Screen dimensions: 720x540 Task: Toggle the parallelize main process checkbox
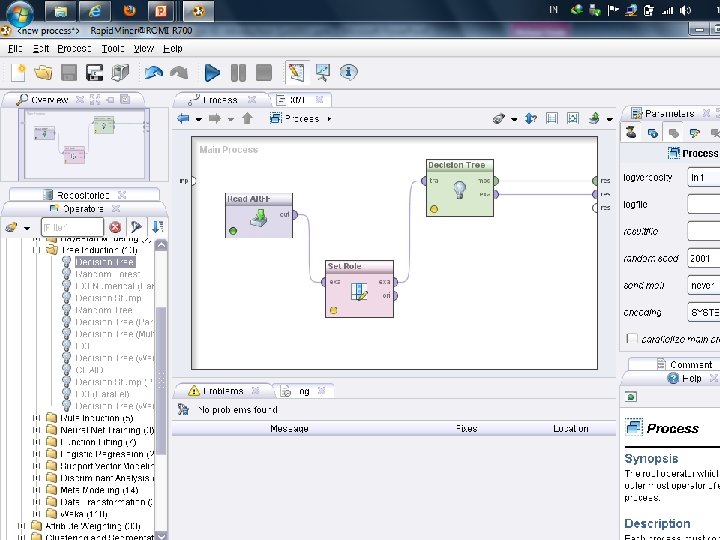click(632, 339)
